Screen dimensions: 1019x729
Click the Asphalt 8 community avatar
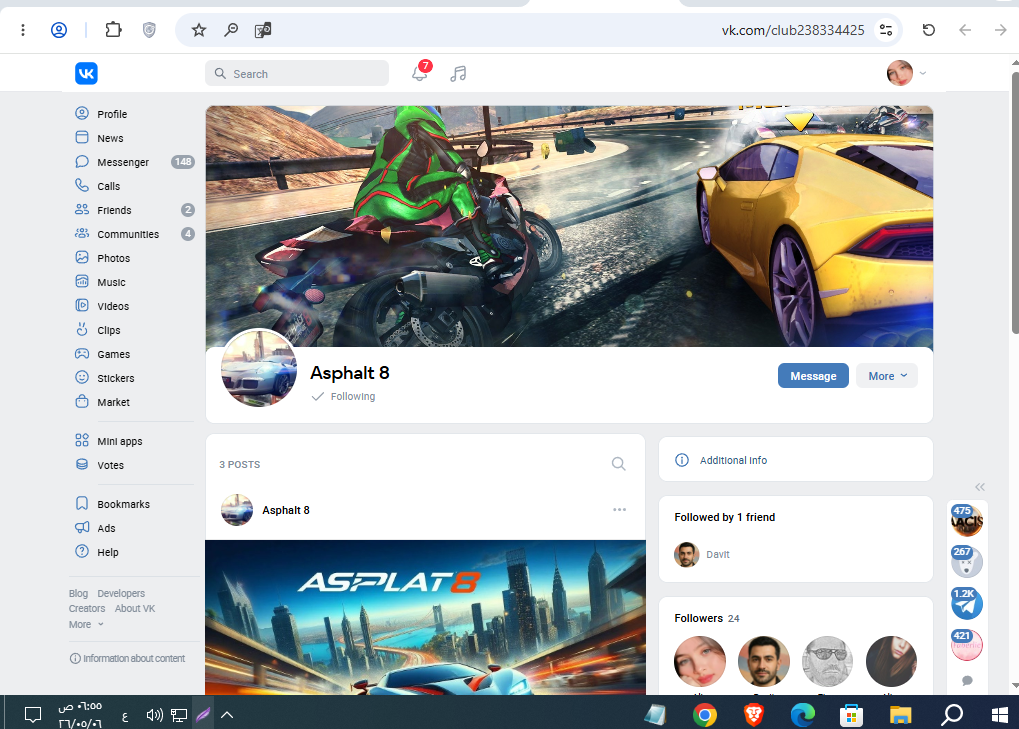coord(259,368)
